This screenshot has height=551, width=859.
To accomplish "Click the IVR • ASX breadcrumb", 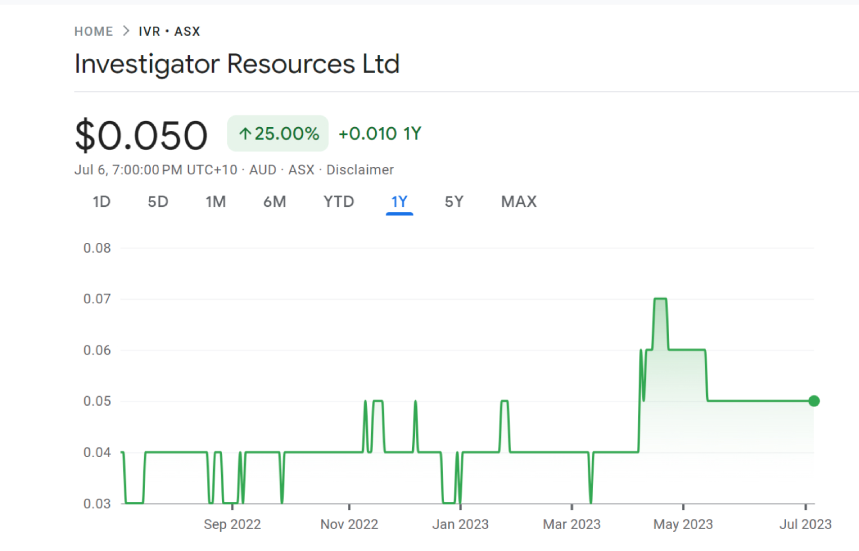I will pyautogui.click(x=169, y=31).
